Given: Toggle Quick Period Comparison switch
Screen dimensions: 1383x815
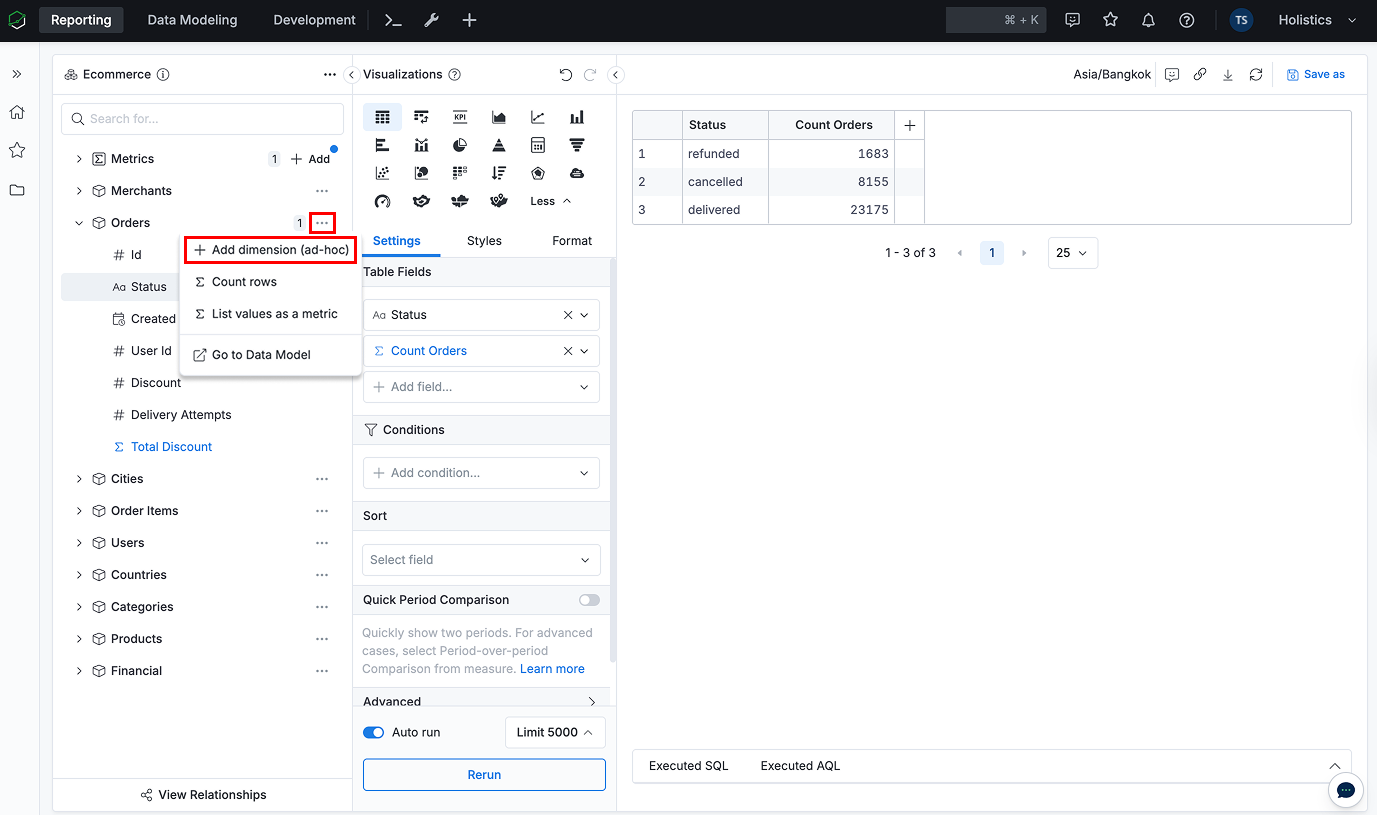Looking at the screenshot, I should [x=589, y=600].
